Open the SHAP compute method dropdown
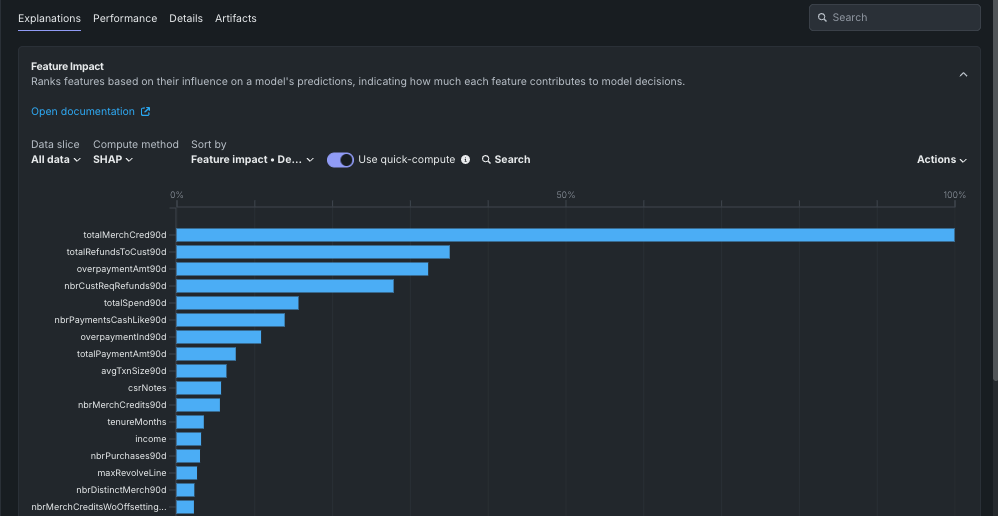Image resolution: width=998 pixels, height=516 pixels. point(113,160)
